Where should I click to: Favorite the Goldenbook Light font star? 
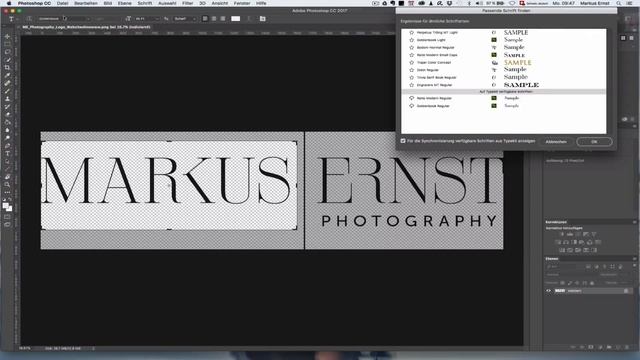click(x=411, y=40)
